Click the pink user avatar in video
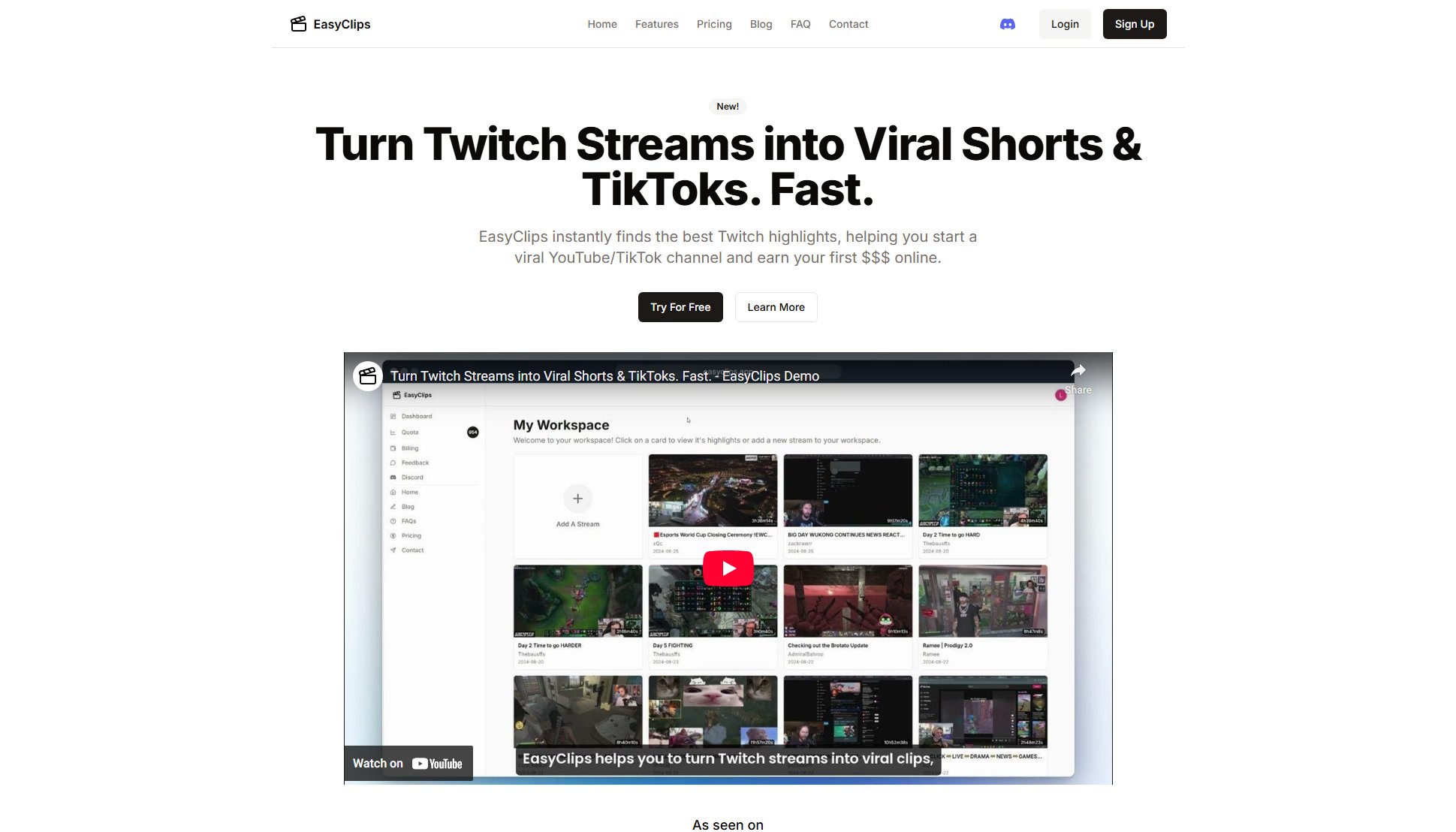The width and height of the screenshot is (1456, 832). coord(1060,395)
